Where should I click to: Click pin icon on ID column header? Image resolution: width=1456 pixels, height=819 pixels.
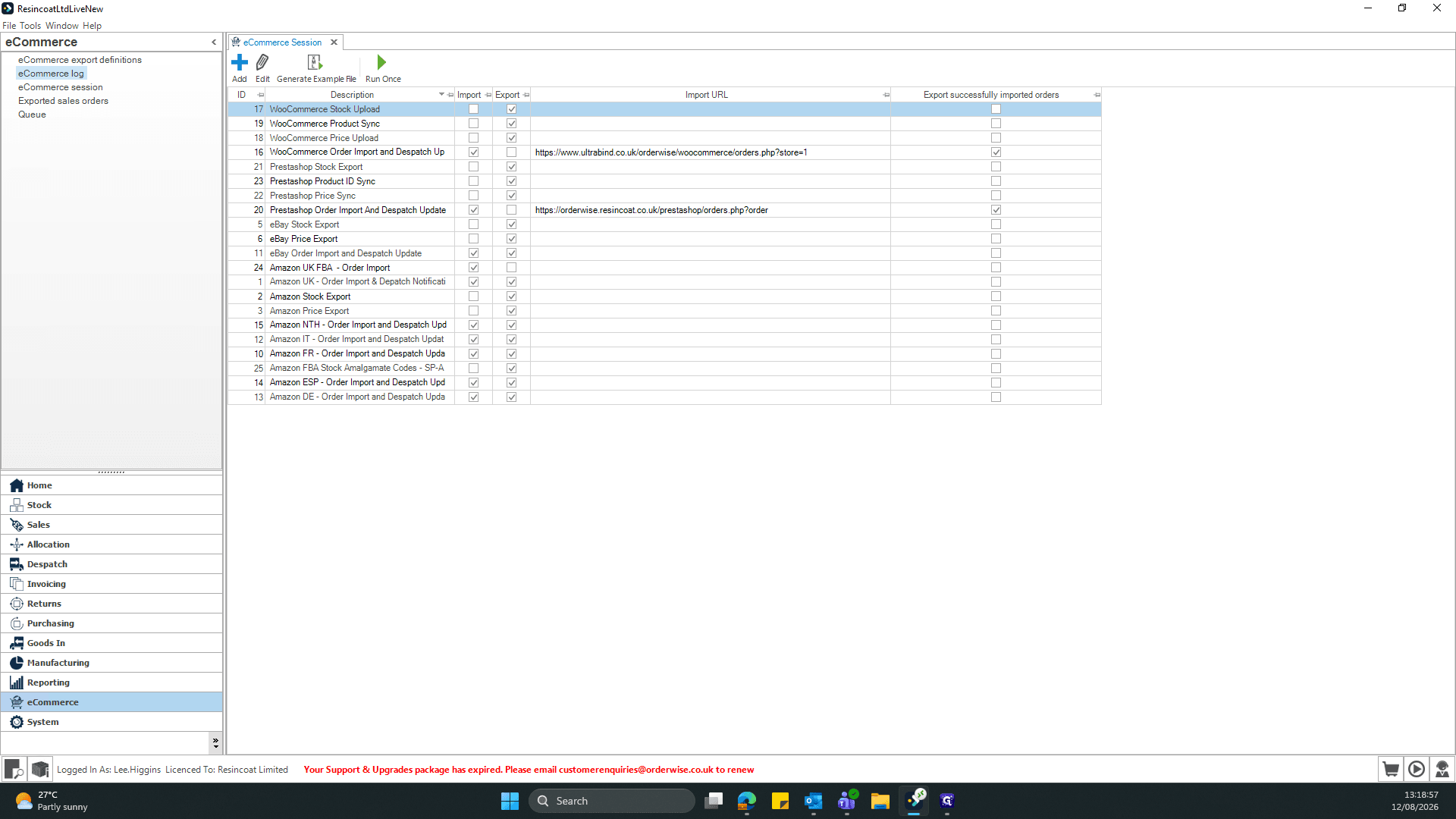point(260,95)
